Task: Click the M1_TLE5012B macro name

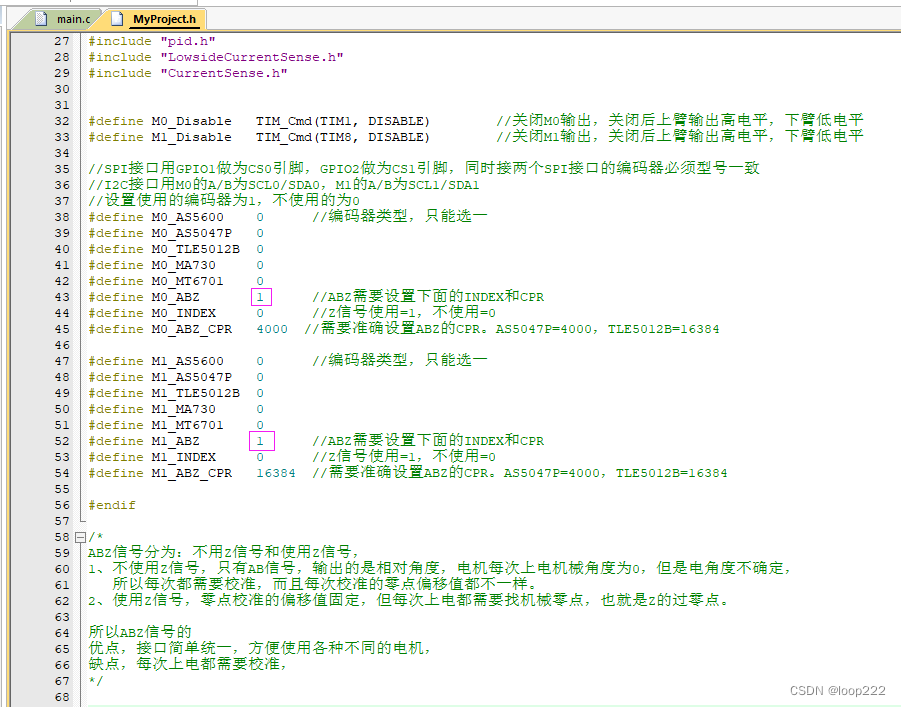Action: tap(195, 393)
